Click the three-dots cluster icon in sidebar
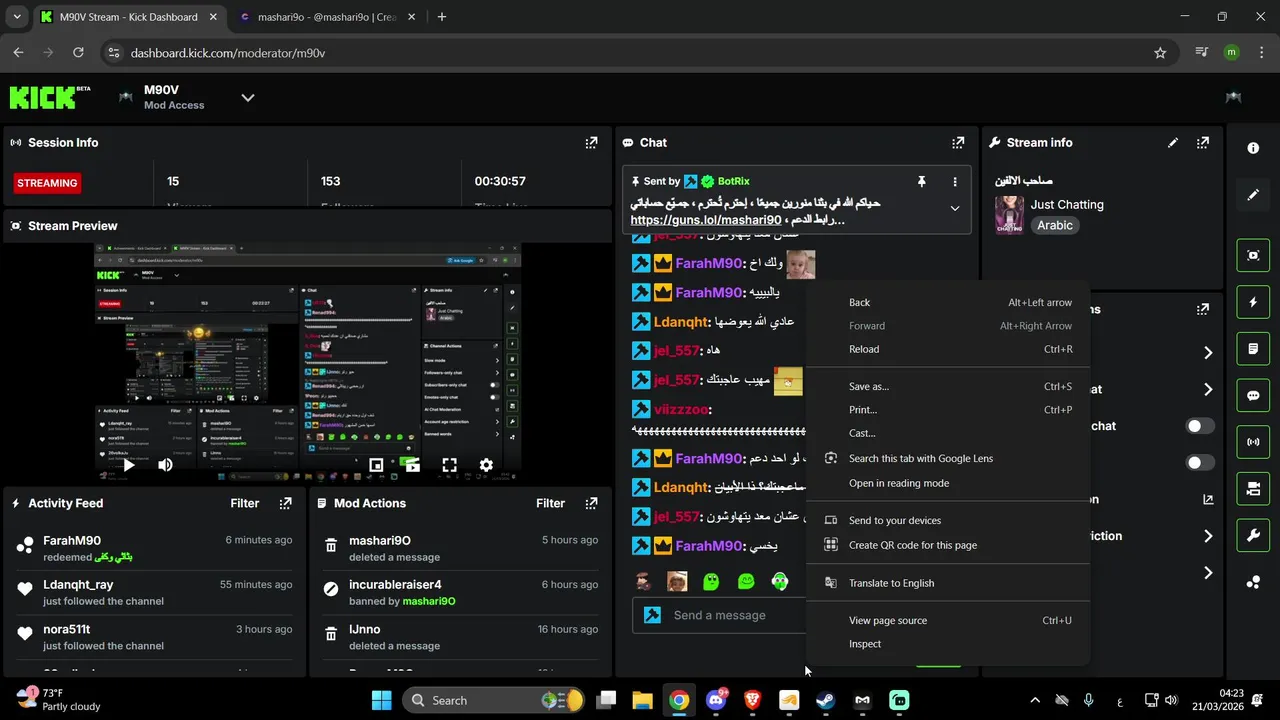 pyautogui.click(x=1253, y=583)
